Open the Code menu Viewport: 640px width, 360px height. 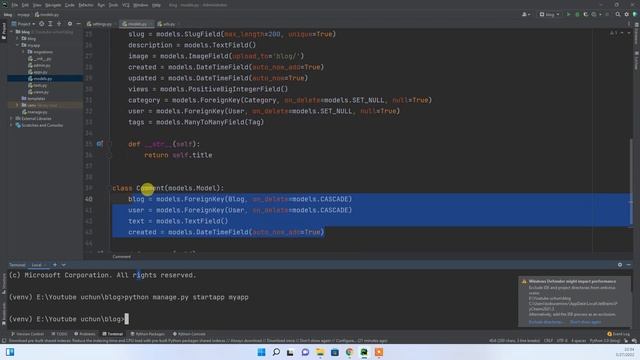[x=70, y=5]
